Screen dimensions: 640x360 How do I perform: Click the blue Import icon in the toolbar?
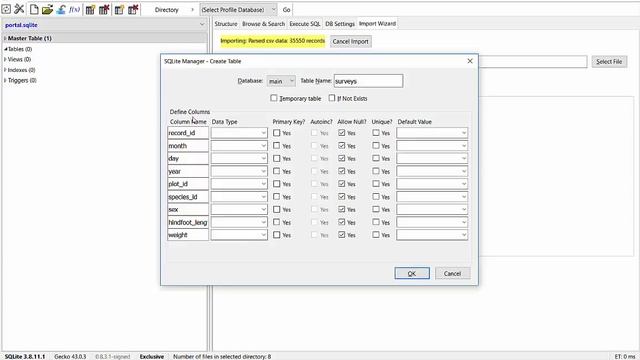pyautogui.click(x=61, y=9)
